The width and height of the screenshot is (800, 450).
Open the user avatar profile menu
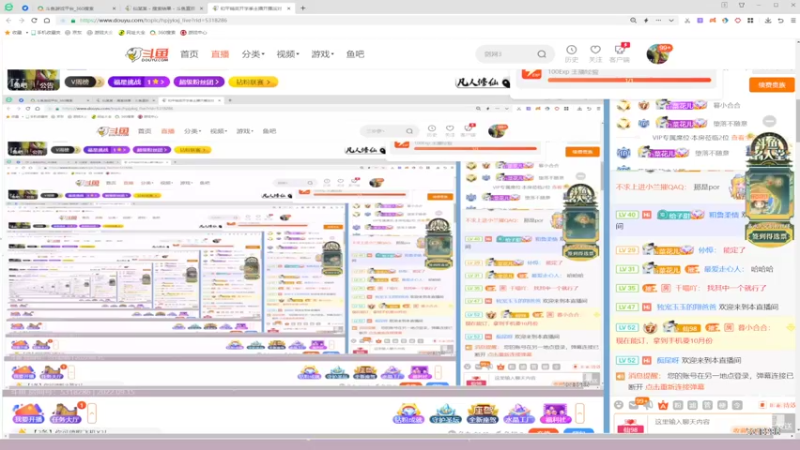pyautogui.click(x=658, y=54)
